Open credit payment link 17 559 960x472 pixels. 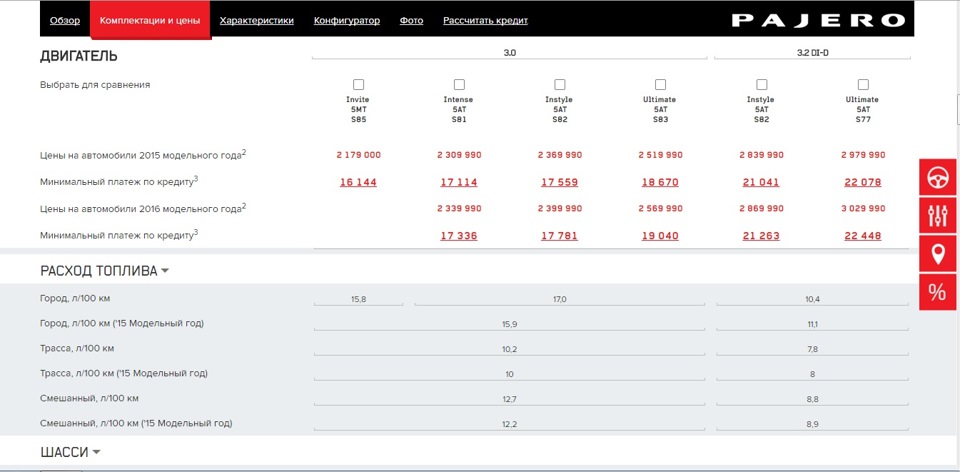point(560,182)
